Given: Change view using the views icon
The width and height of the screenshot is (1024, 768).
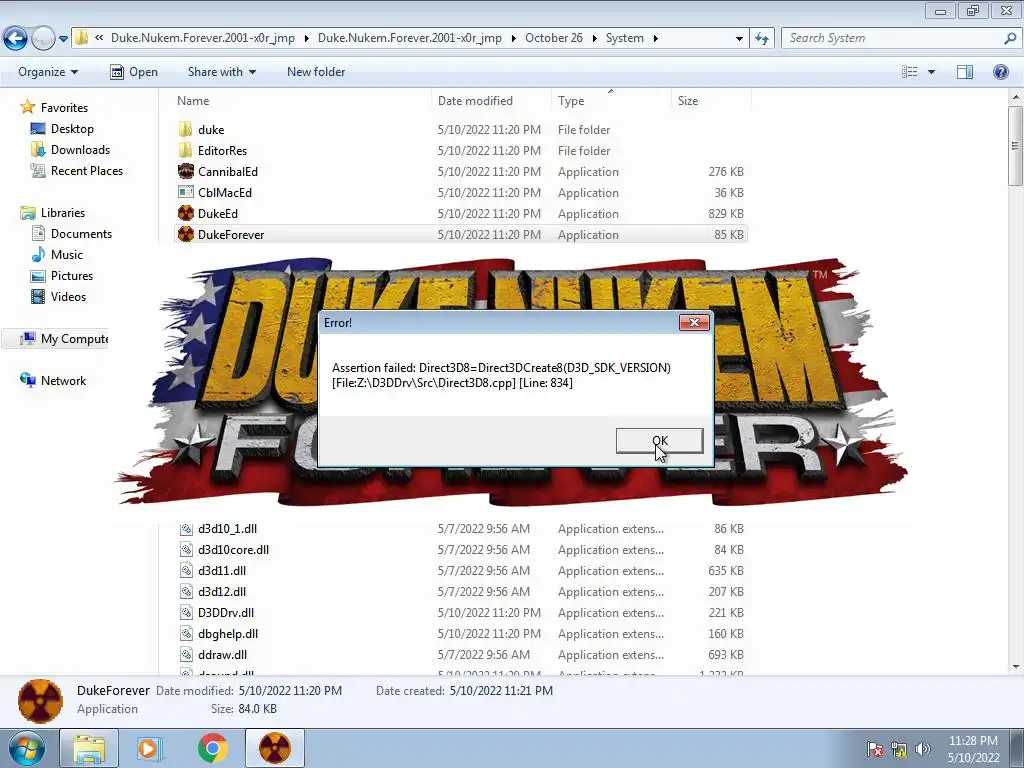Looking at the screenshot, I should pyautogui.click(x=909, y=72).
